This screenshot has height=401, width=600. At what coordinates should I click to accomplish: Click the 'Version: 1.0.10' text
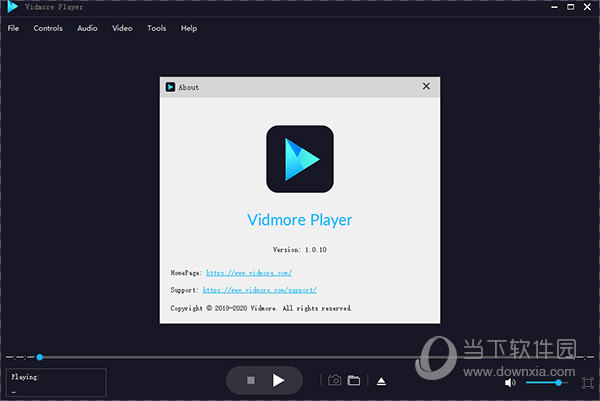pos(300,250)
